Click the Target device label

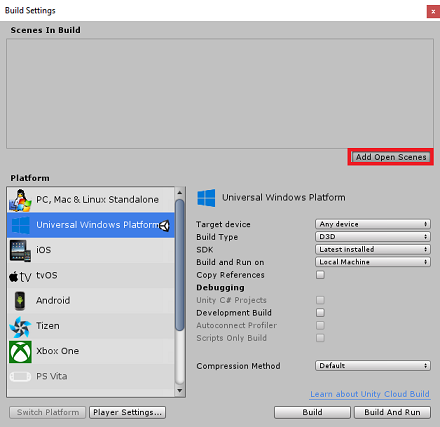point(223,224)
